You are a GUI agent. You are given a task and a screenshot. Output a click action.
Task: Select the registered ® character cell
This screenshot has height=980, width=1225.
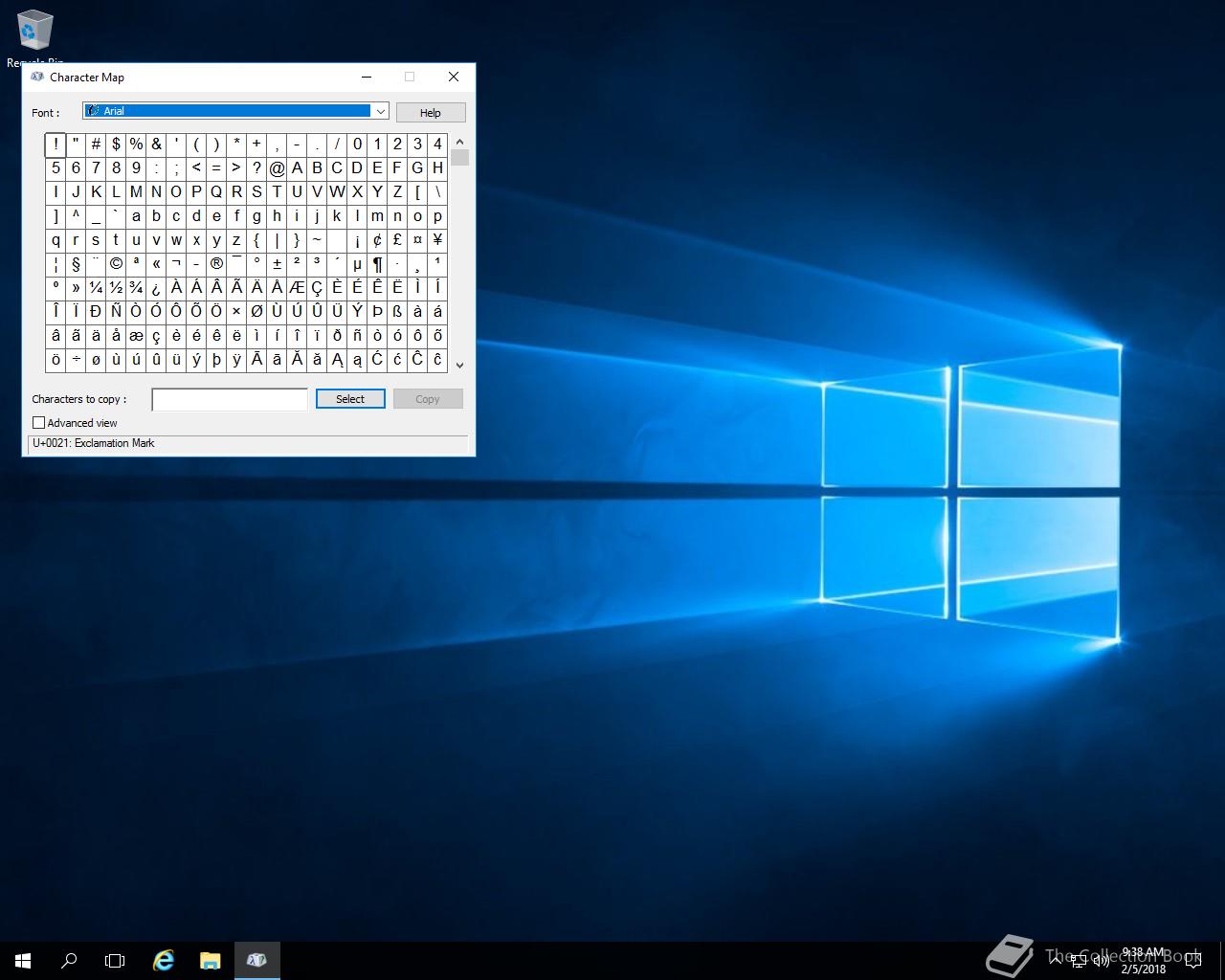click(x=216, y=264)
